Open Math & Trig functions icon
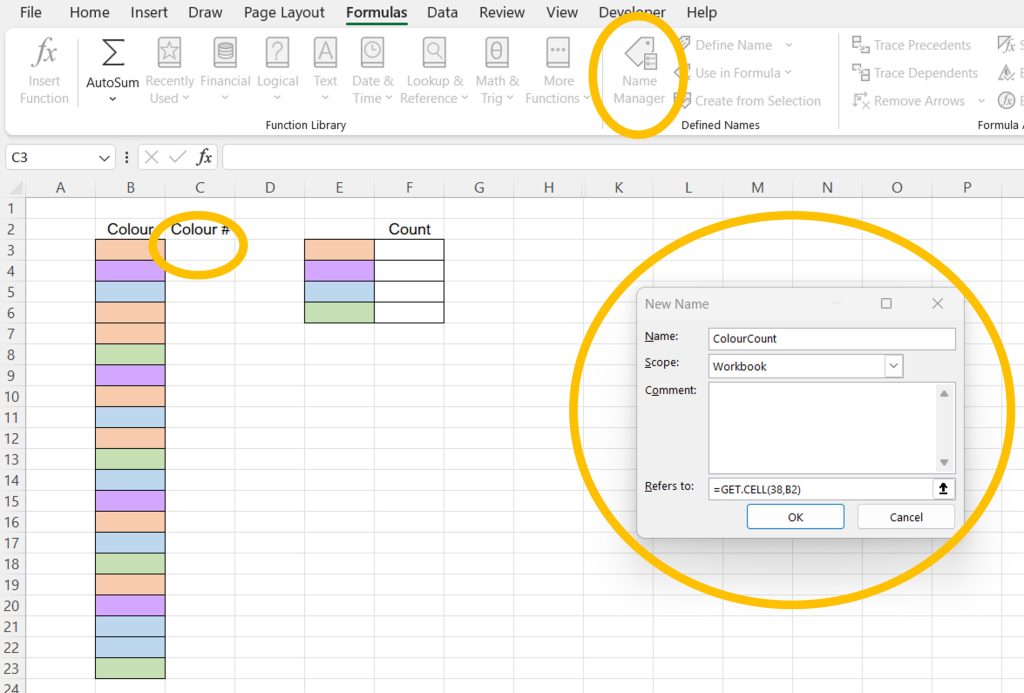The width and height of the screenshot is (1024, 693). click(x=496, y=54)
